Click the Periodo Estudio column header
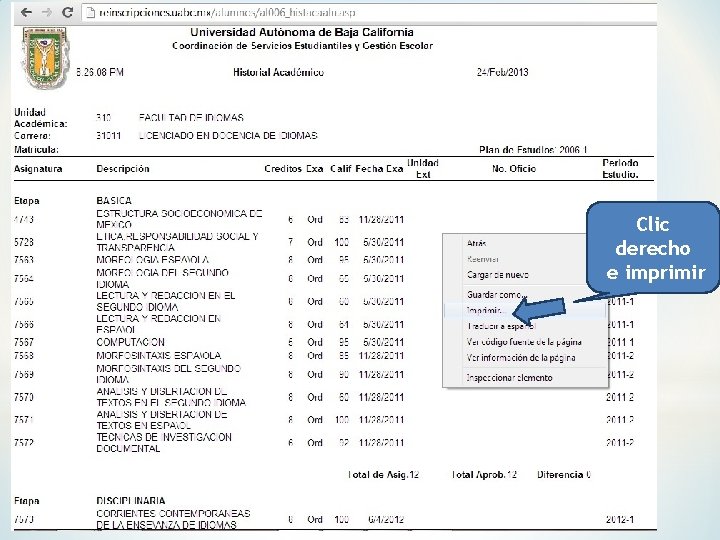The image size is (720, 540). click(620, 169)
